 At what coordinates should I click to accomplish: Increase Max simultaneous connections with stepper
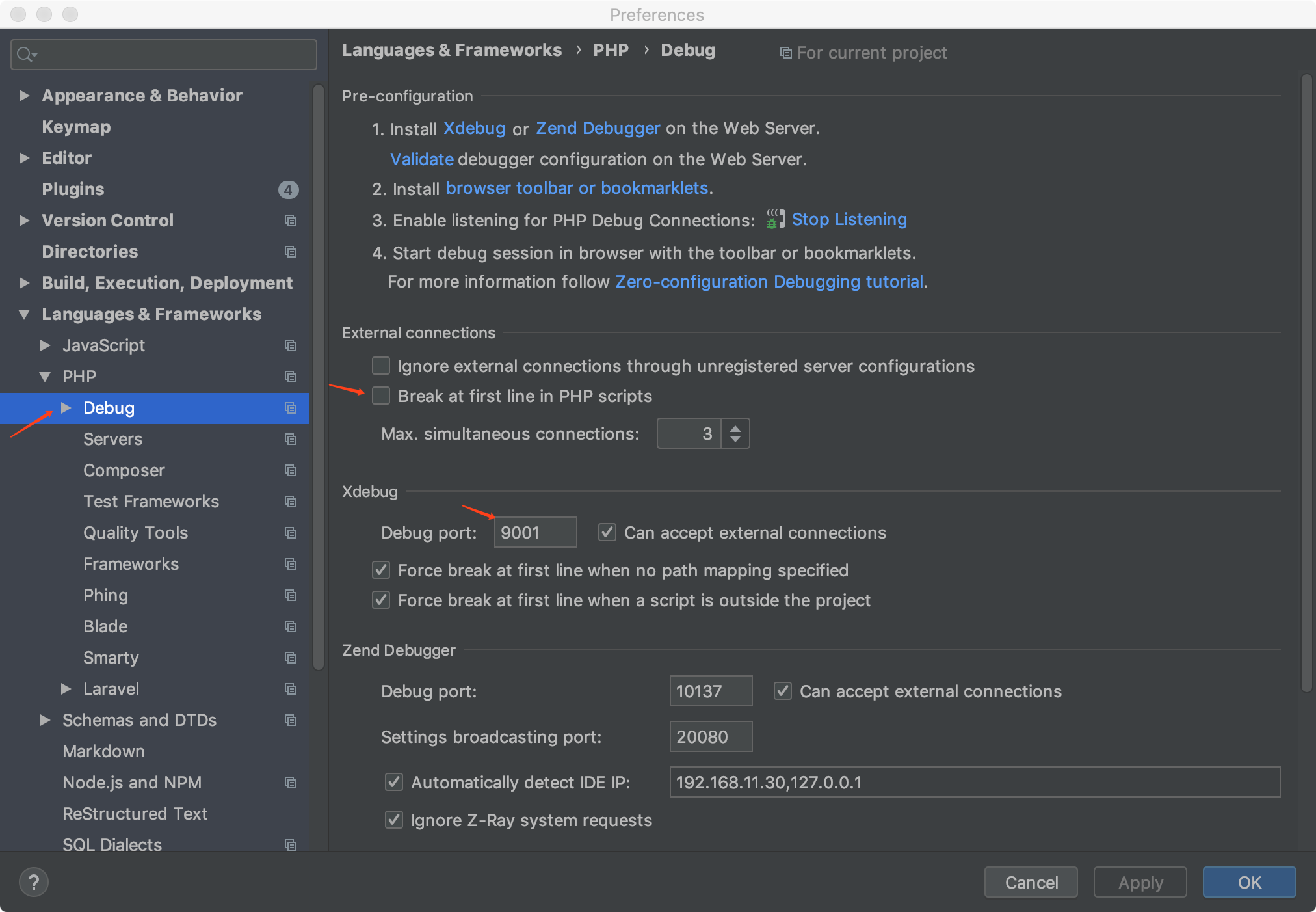(x=735, y=428)
